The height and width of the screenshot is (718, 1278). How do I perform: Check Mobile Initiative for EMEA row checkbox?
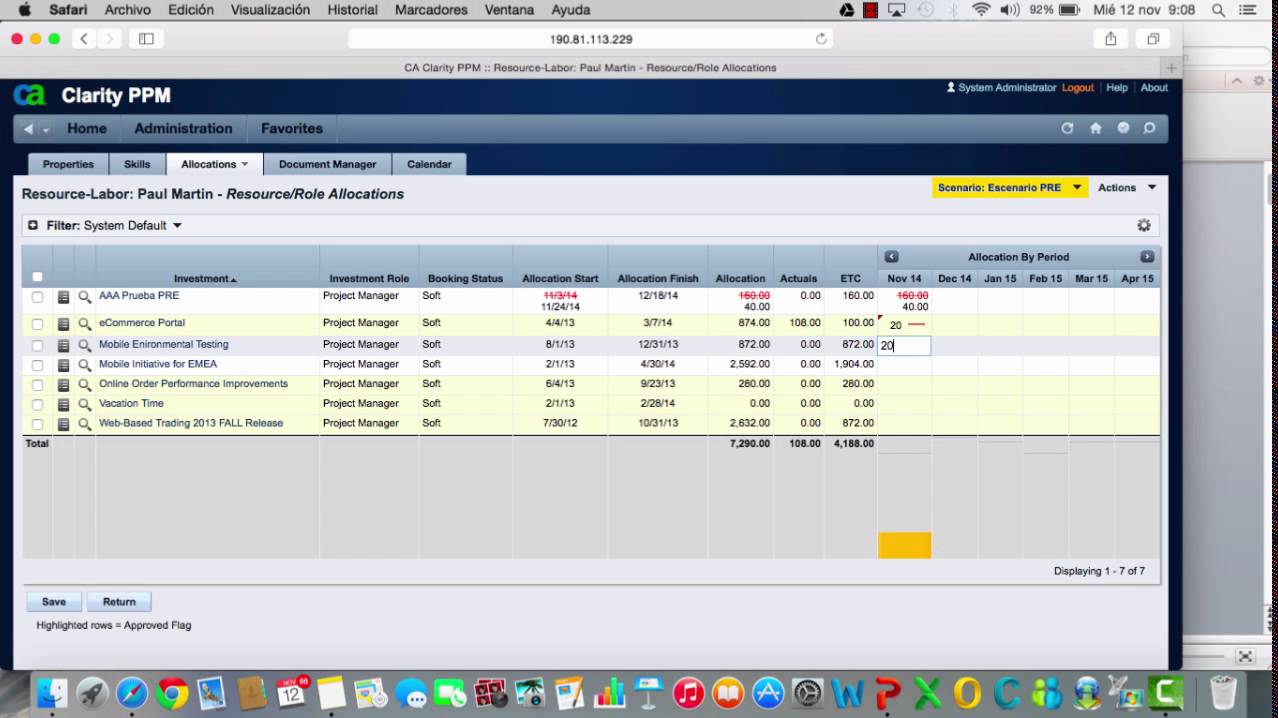pos(37,365)
